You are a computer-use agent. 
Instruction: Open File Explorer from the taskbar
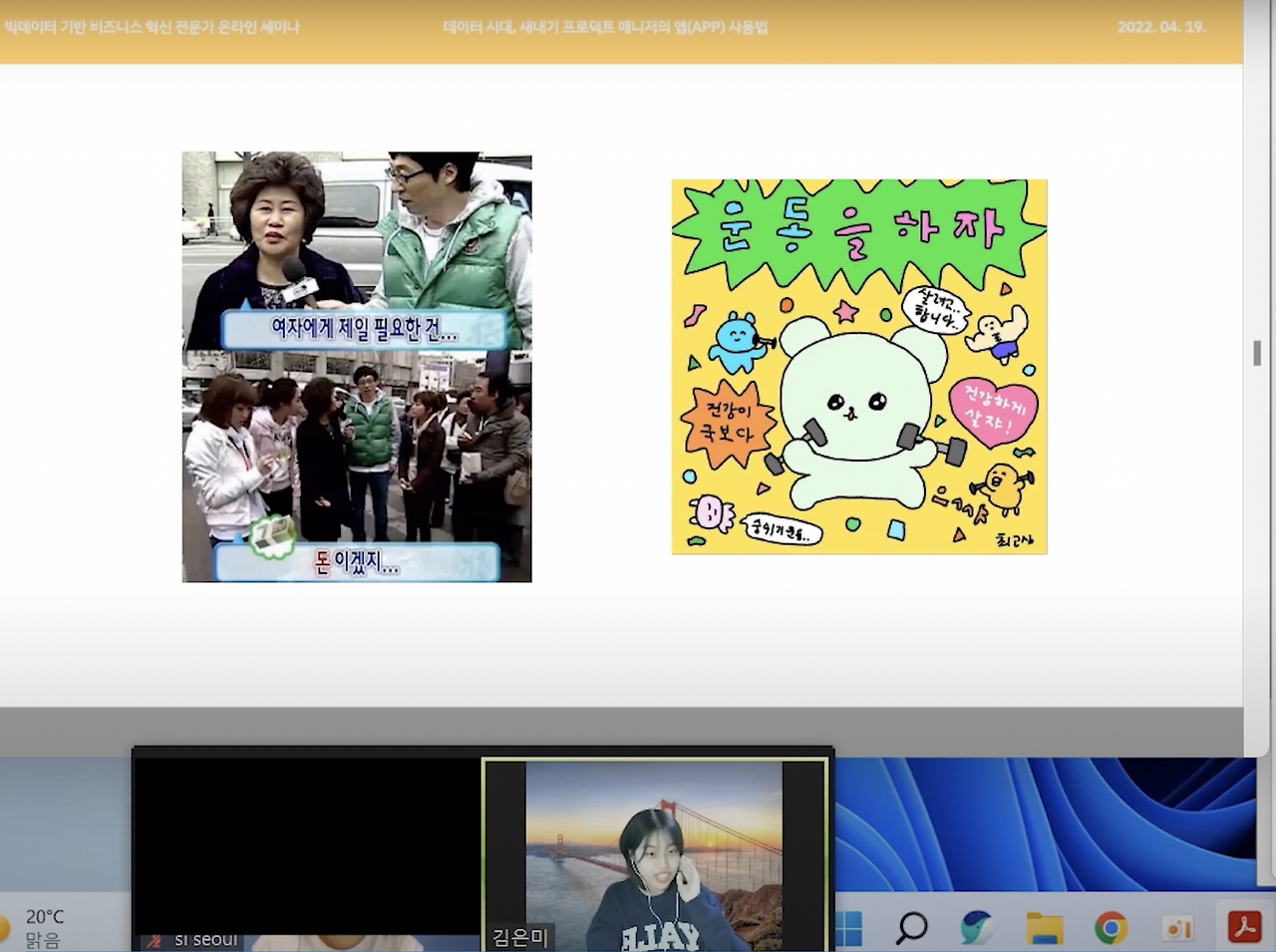point(1044,928)
